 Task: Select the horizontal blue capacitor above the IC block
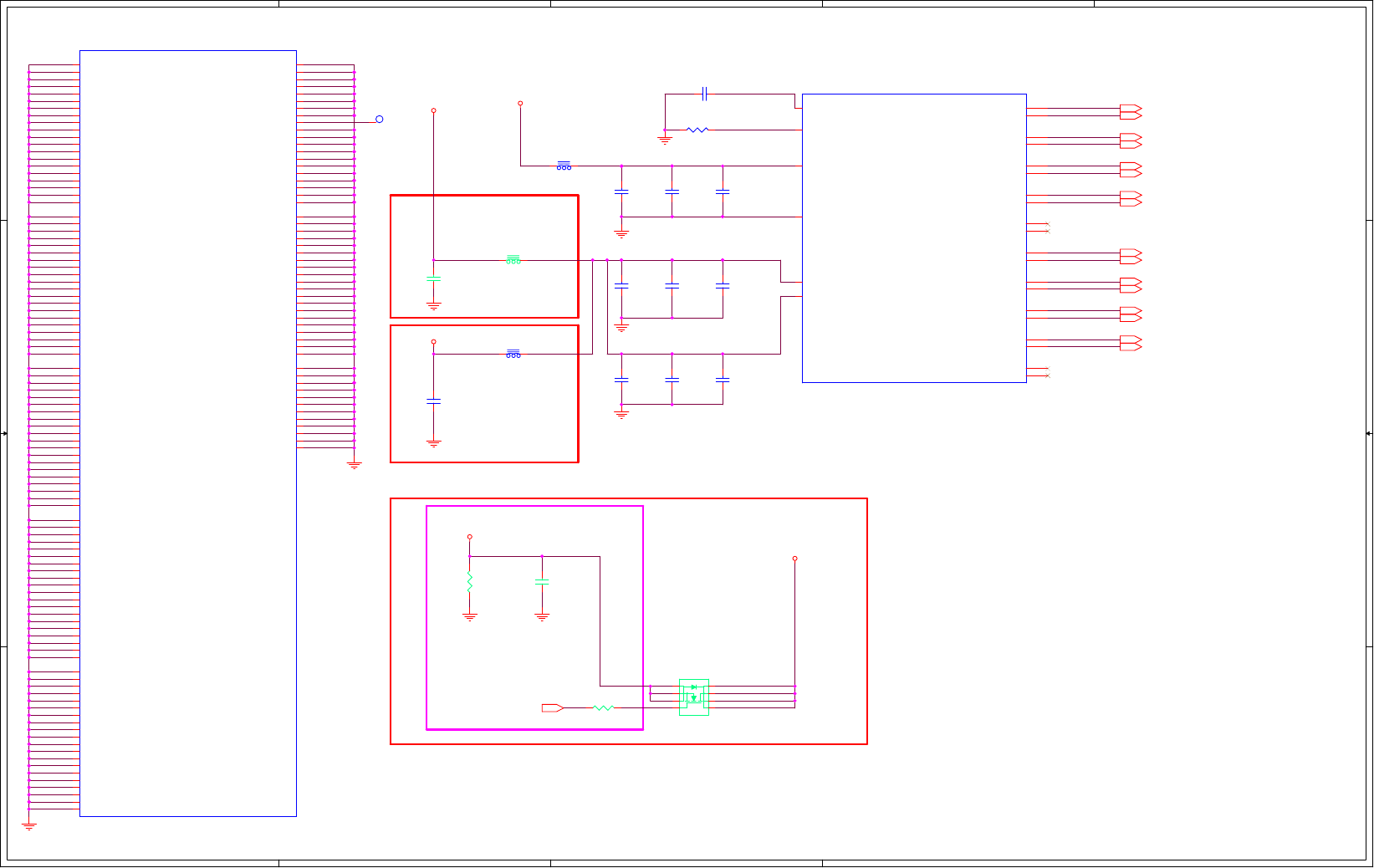705,94
